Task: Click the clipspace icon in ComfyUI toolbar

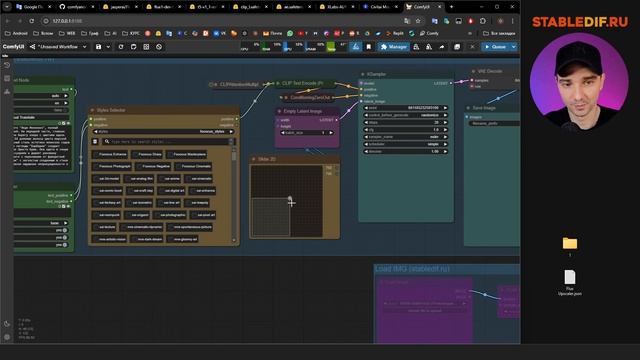Action: point(133,47)
